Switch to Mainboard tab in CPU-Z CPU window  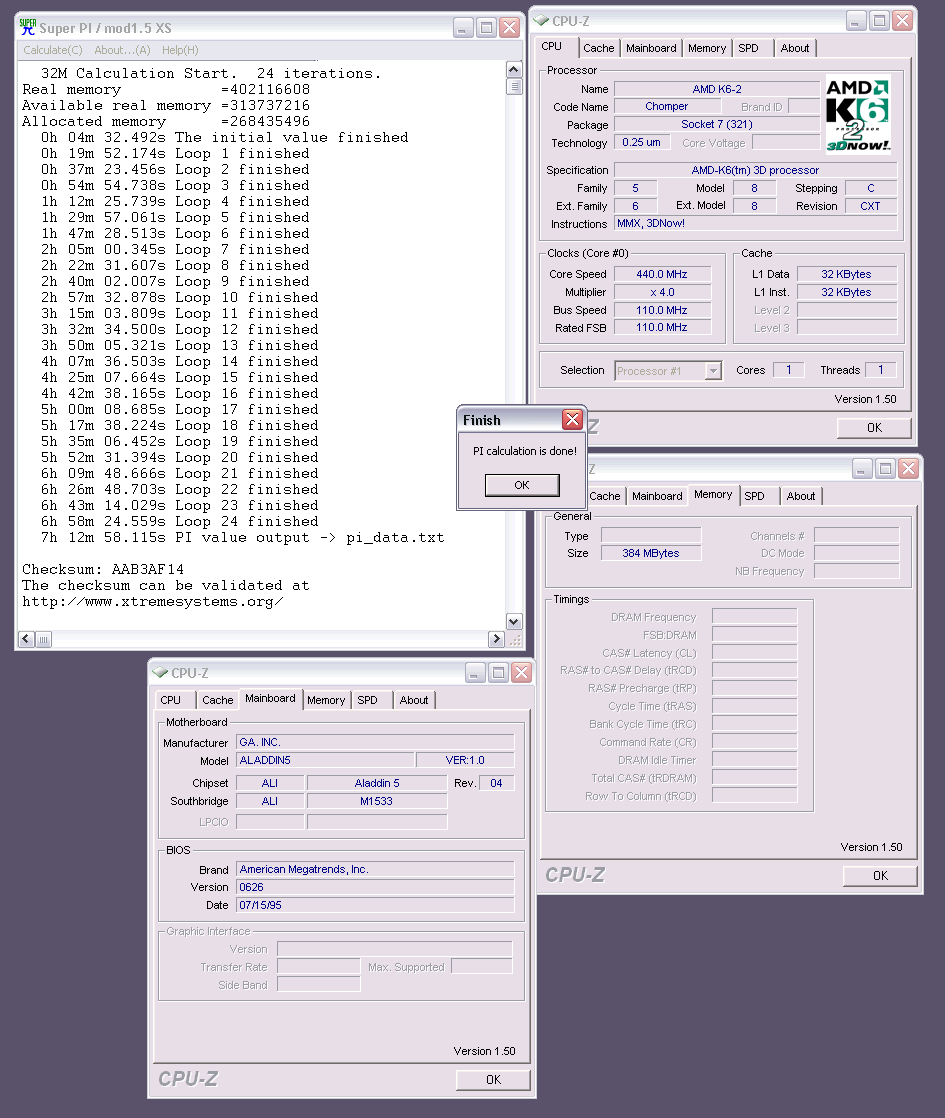[651, 48]
